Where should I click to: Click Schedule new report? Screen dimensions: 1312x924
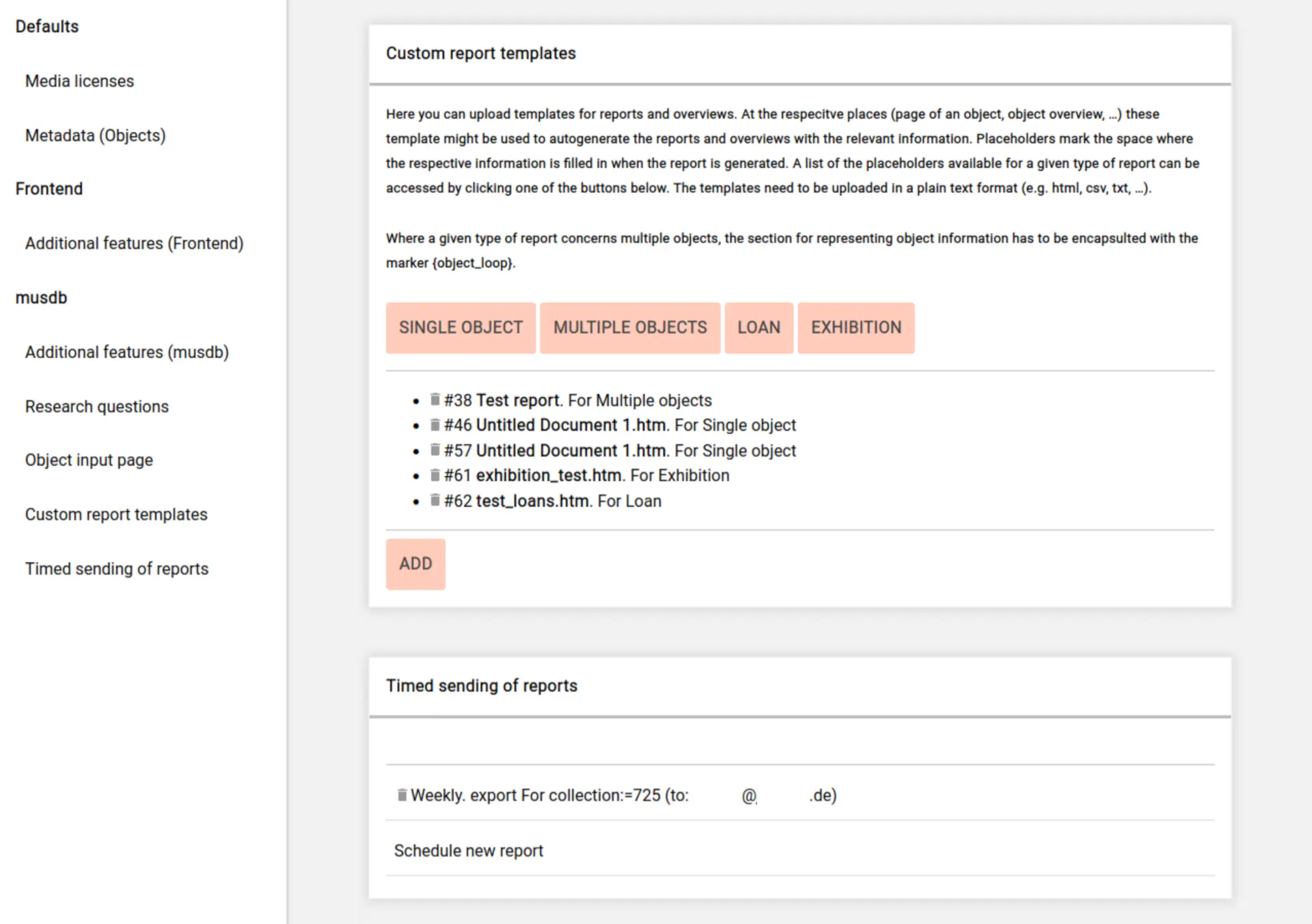468,851
